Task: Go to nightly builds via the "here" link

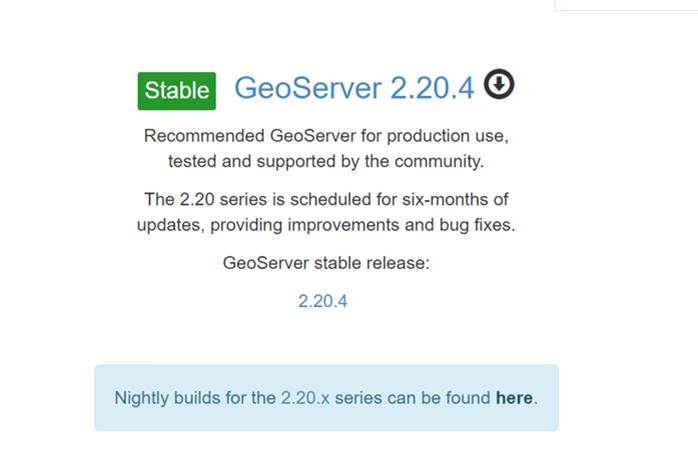Action: click(514, 398)
